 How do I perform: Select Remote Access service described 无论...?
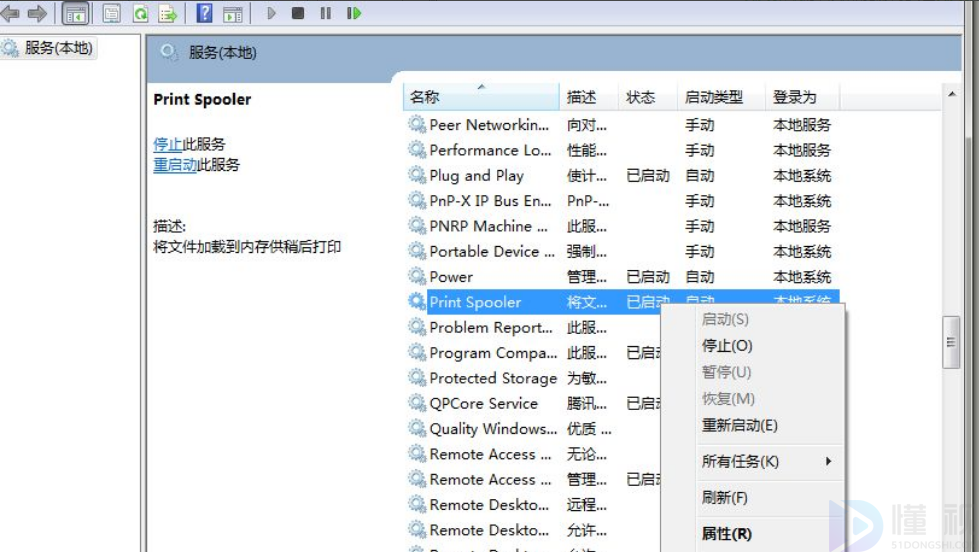[x=533, y=454]
